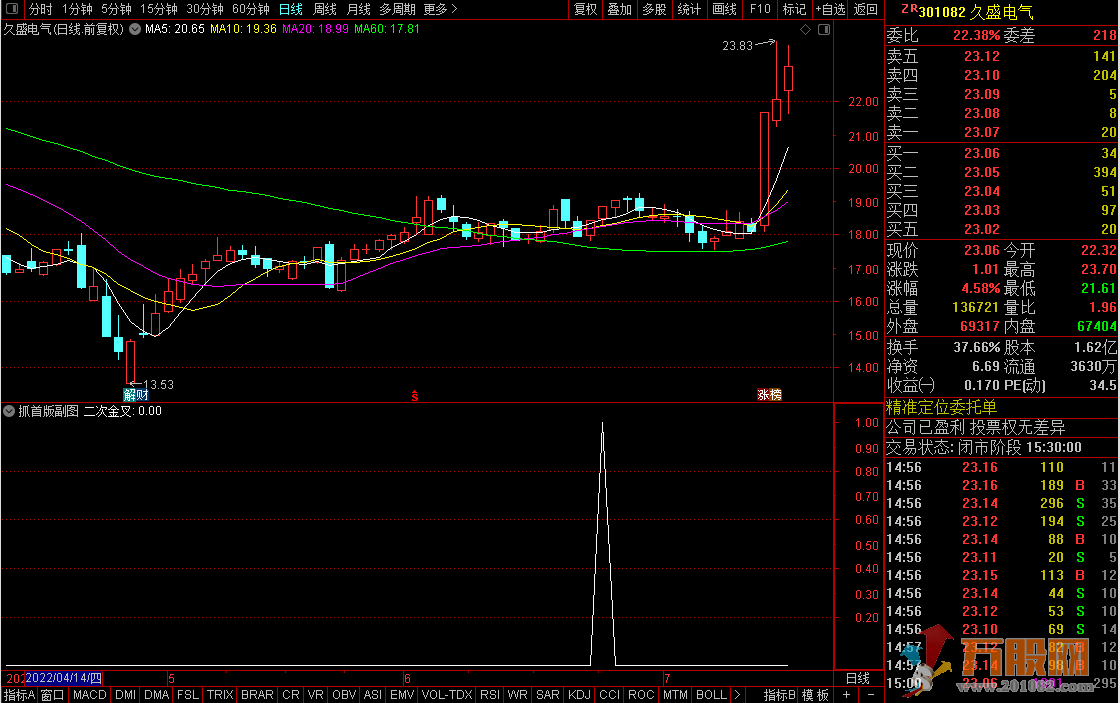Select the 60分钟 period tab
Image resolution: width=1120 pixels, height=703 pixels.
pyautogui.click(x=251, y=9)
